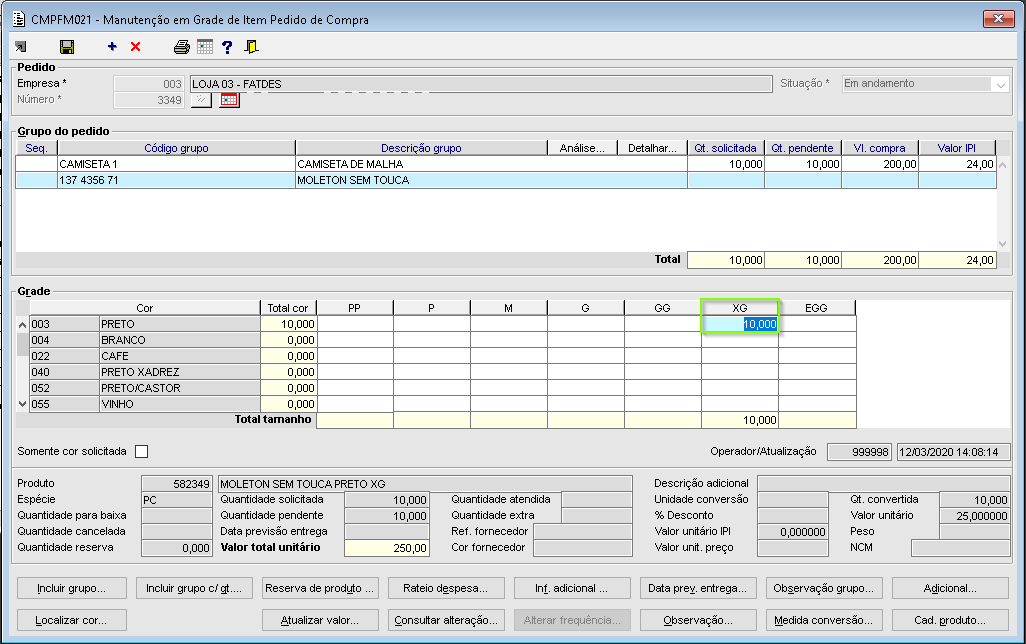Click the blue plus add record icon
Screen dimensions: 1026x644
coord(112,47)
